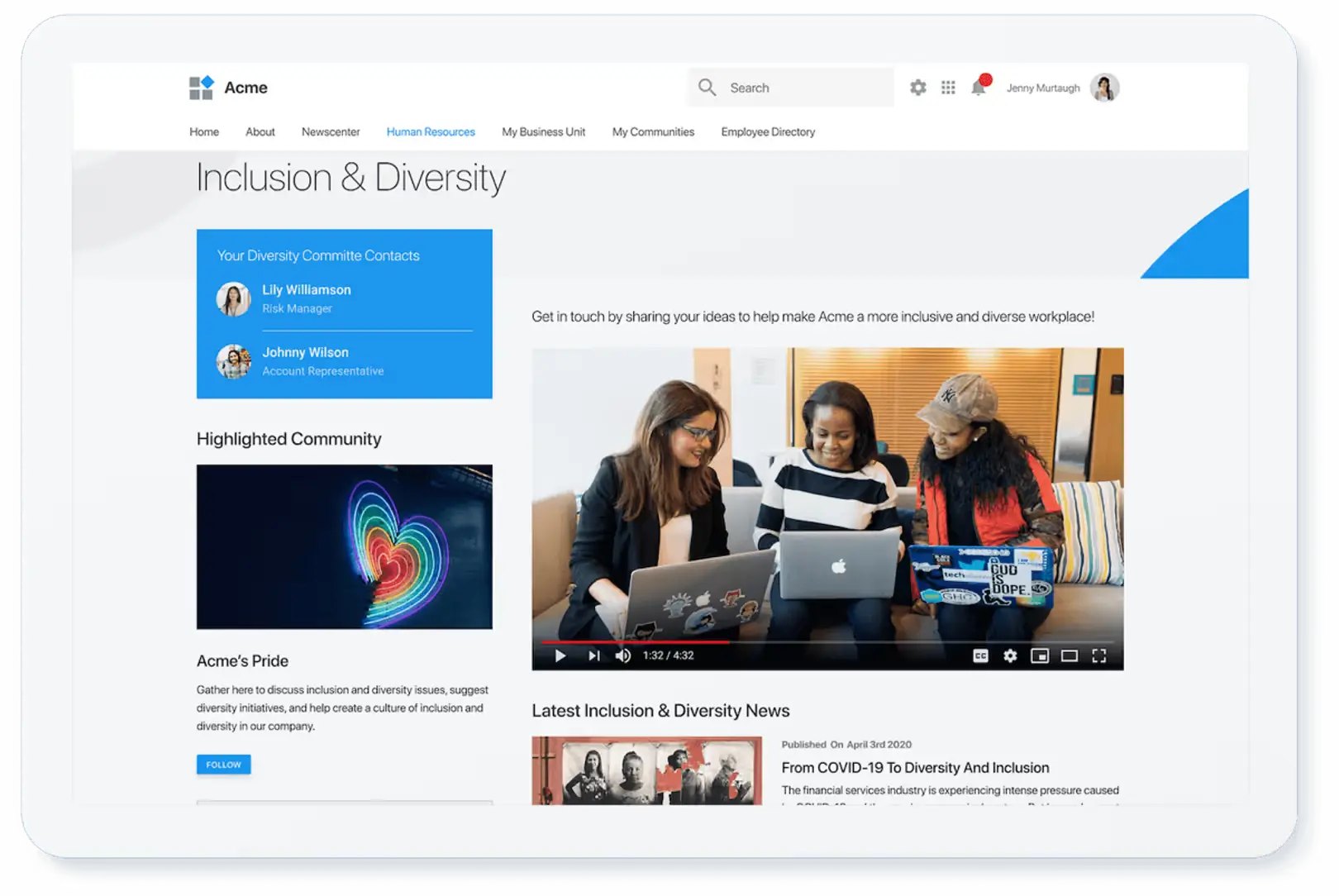This screenshot has width=1339, height=896.
Task: Click in the Search field
Action: pyautogui.click(x=791, y=88)
